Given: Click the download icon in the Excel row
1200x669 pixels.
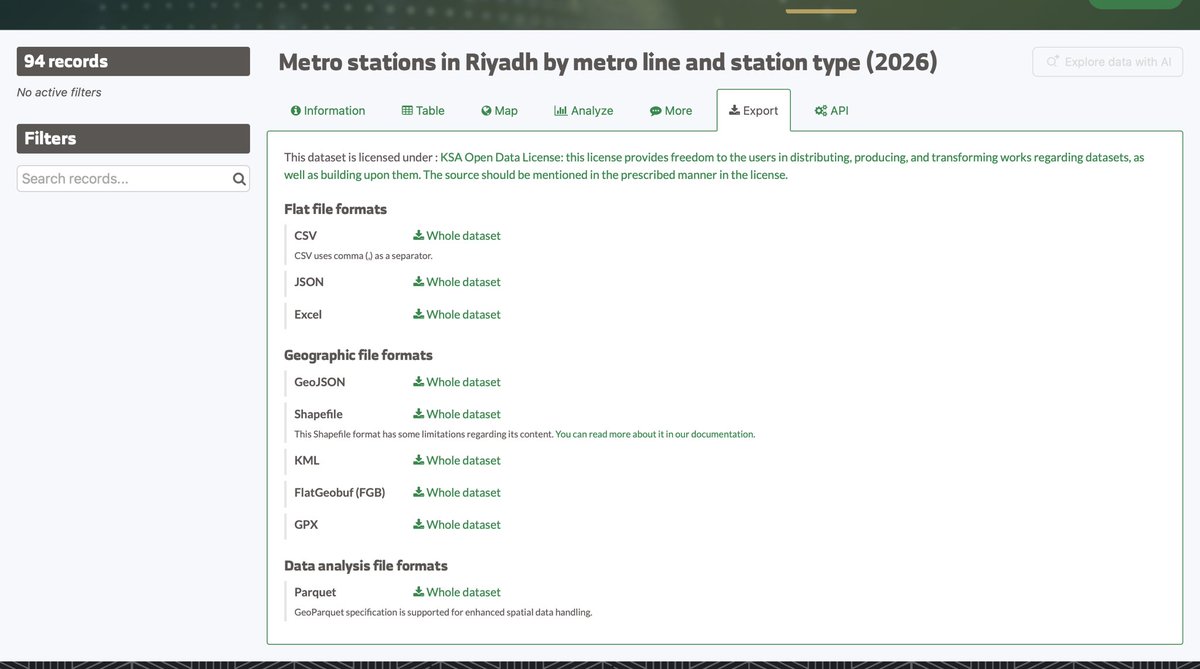Looking at the screenshot, I should 419,314.
